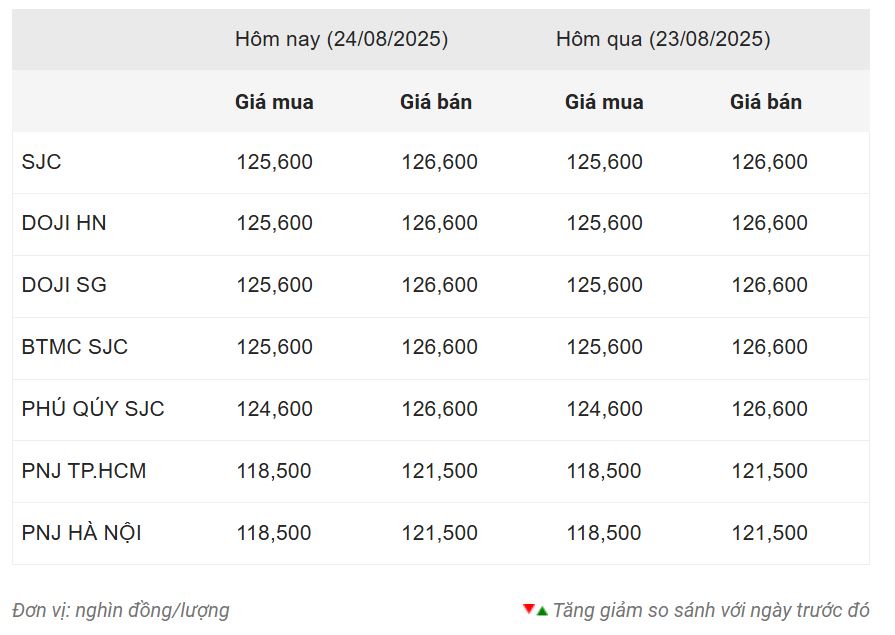Click the PNJ TP.HCM row label
895x635 pixels.
pyautogui.click(x=84, y=471)
